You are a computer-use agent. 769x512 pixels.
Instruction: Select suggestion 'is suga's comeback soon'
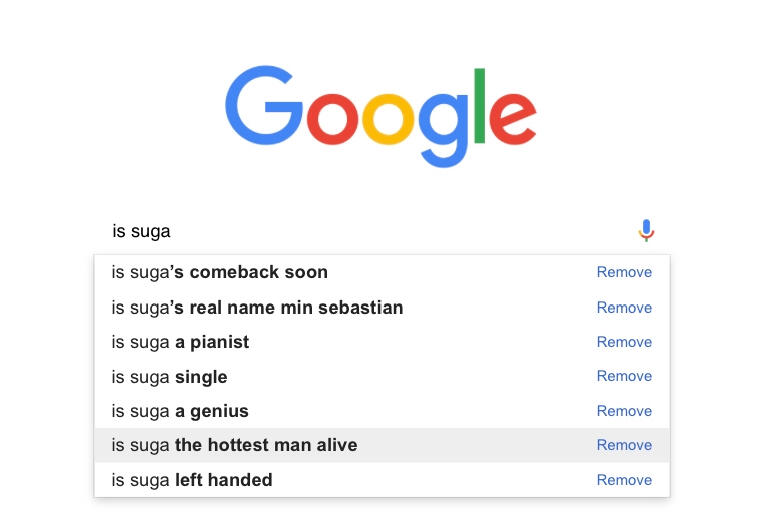220,272
